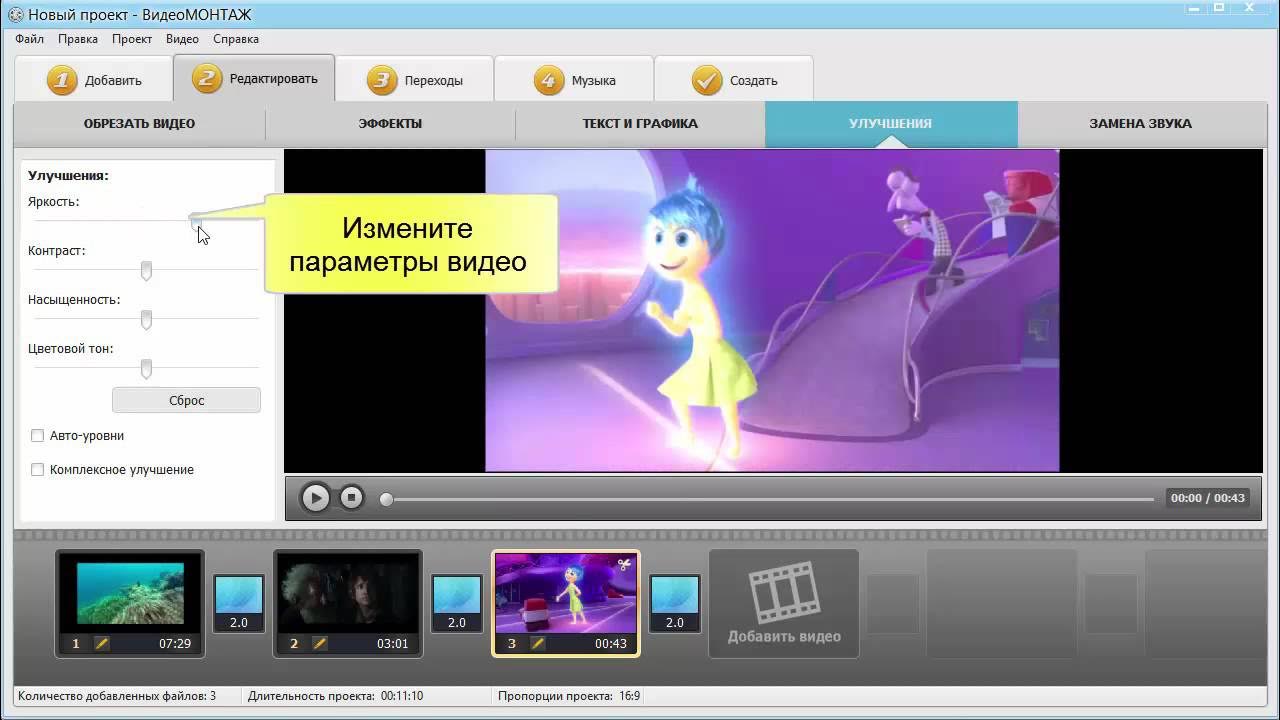1280x720 pixels.
Task: Open the Текст и графика section
Action: (640, 124)
